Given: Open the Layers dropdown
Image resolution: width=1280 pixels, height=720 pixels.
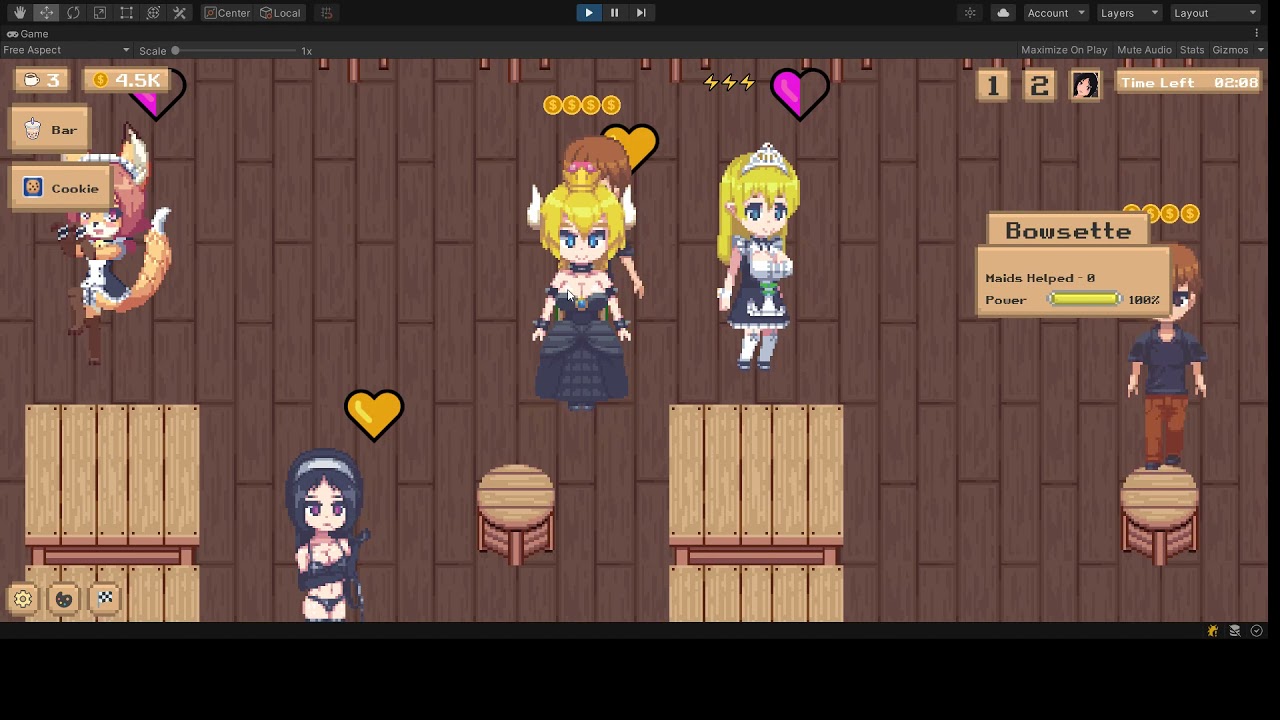Looking at the screenshot, I should 1129,13.
